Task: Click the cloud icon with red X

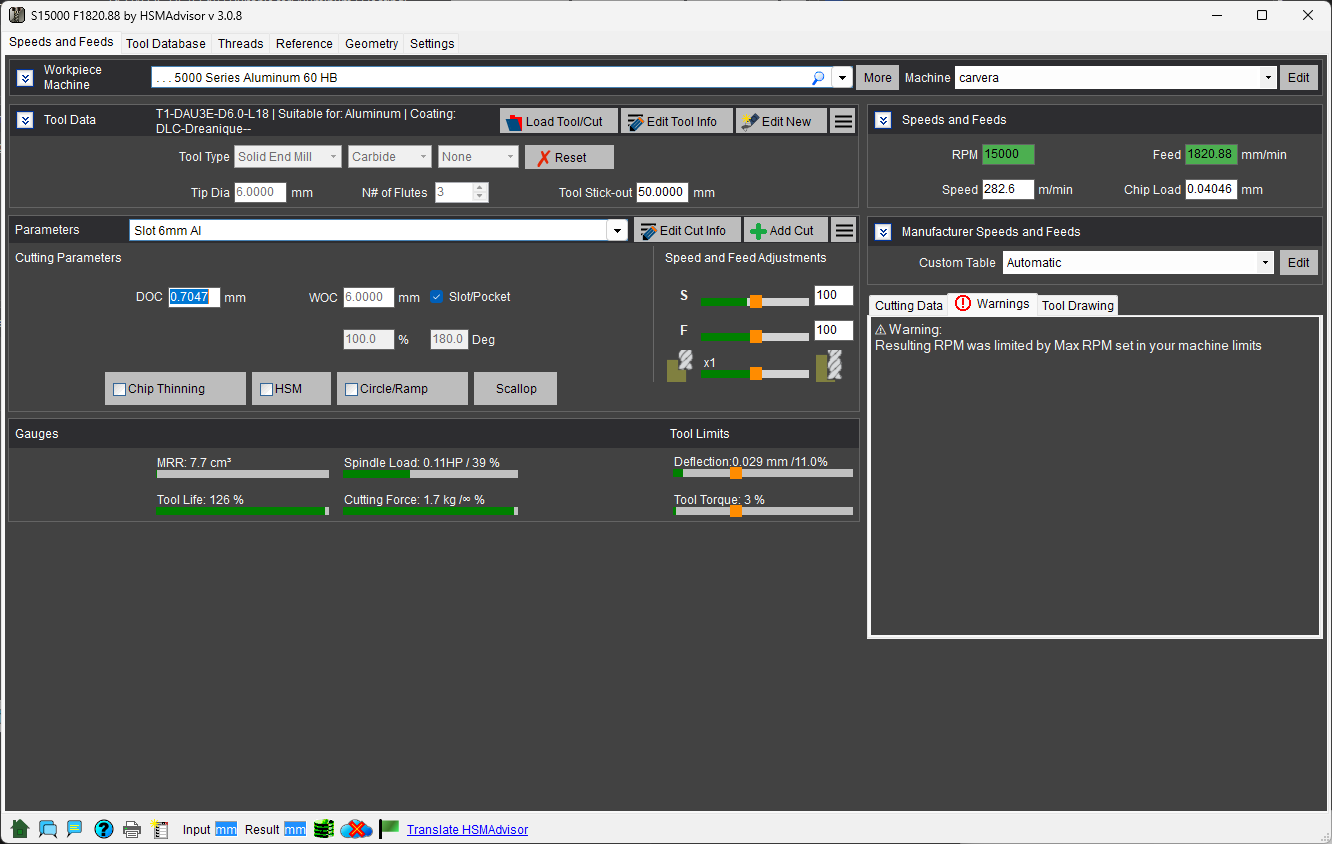Action: pos(356,829)
